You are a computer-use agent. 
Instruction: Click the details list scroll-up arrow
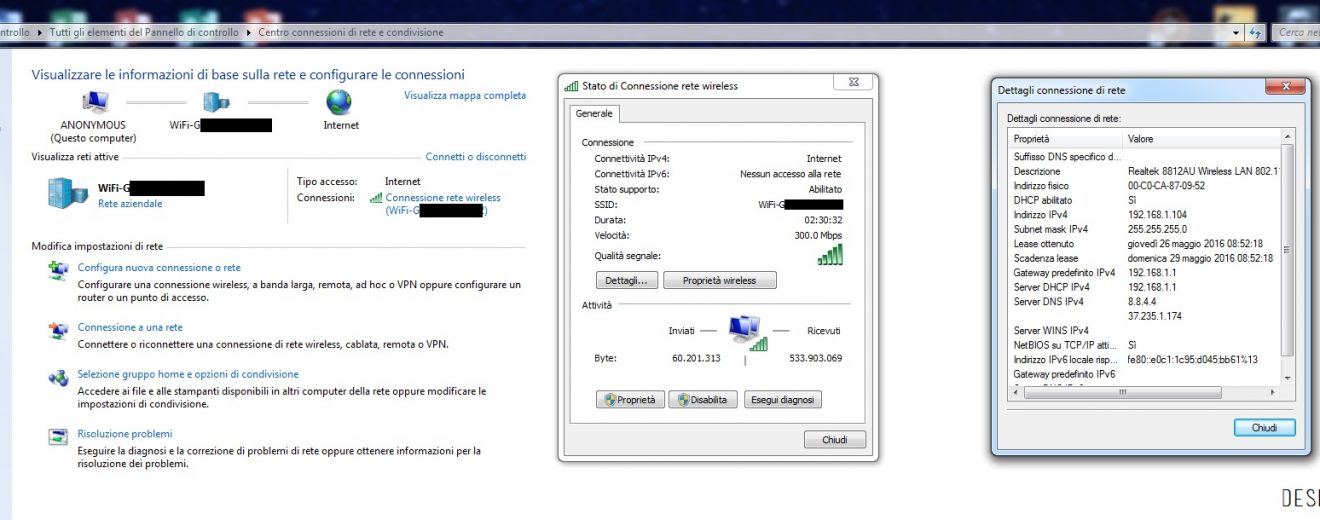1287,136
